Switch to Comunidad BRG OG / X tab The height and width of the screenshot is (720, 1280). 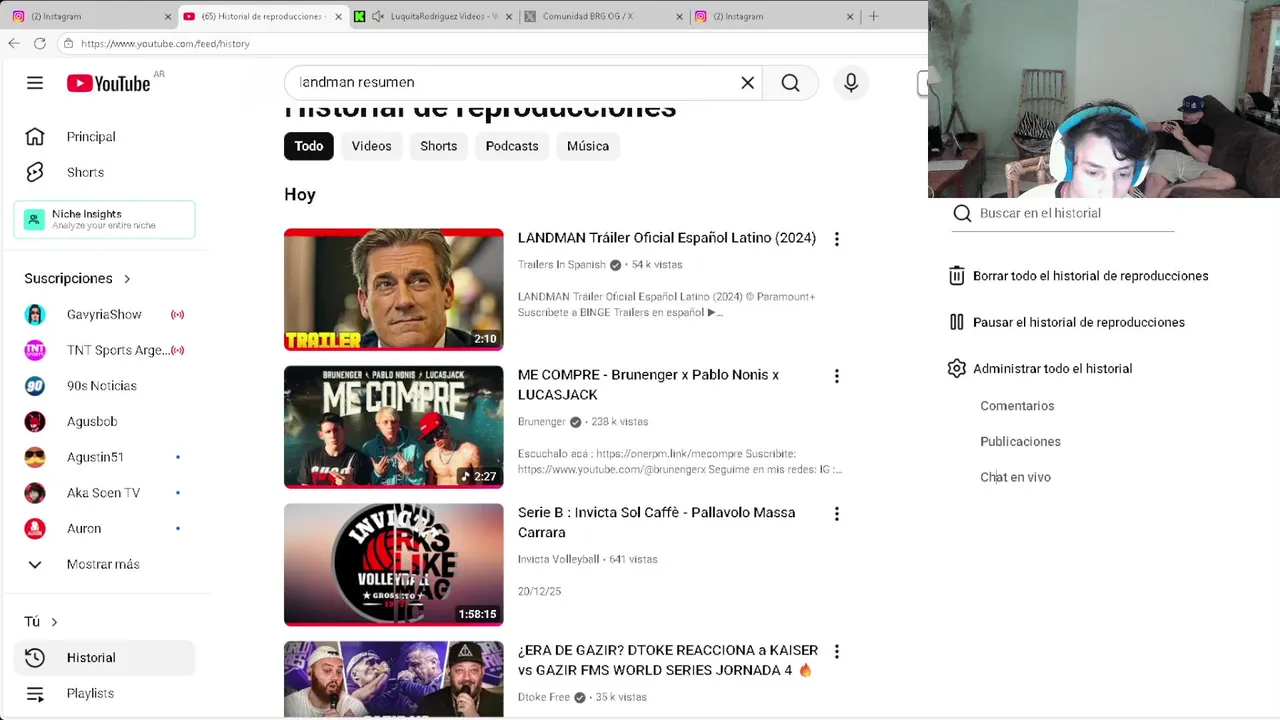pos(602,16)
